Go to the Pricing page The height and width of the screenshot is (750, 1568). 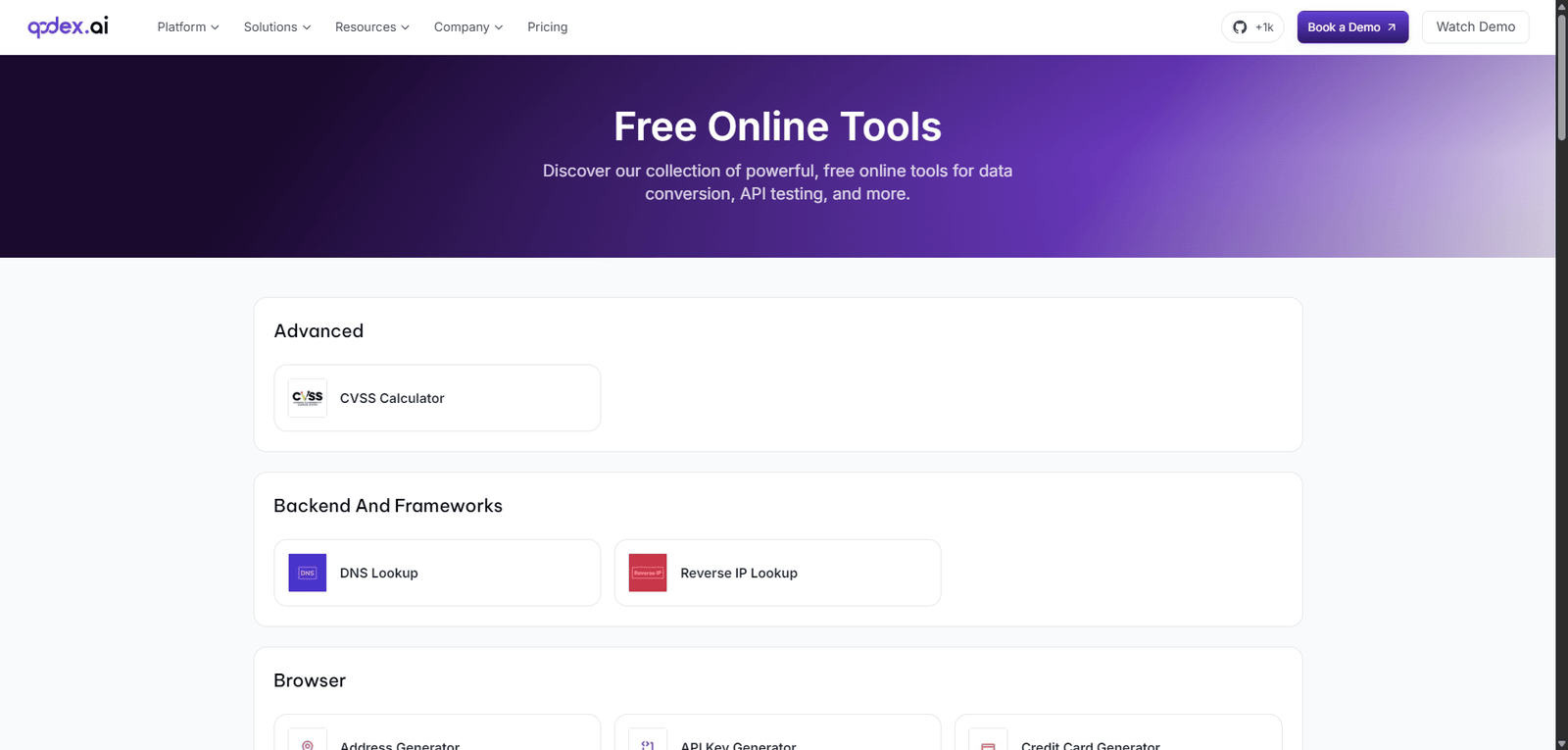pyautogui.click(x=547, y=27)
